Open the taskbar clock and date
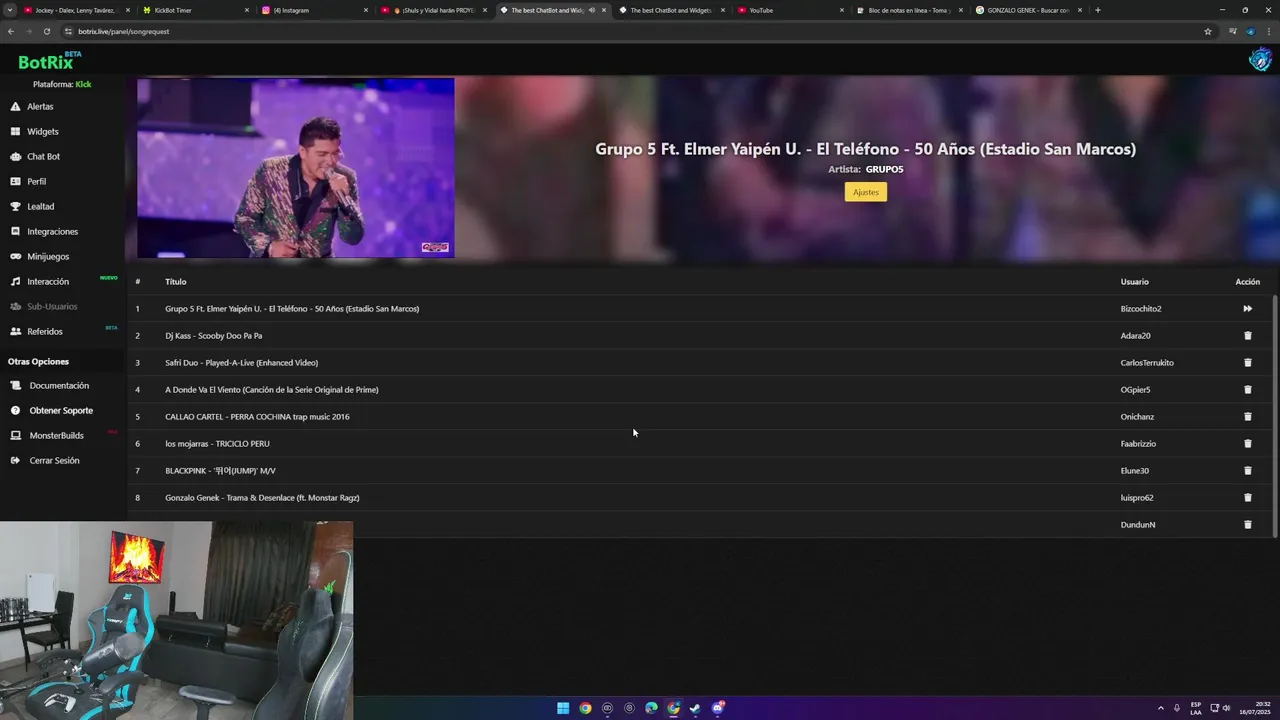The height and width of the screenshot is (720, 1280). coord(1257,708)
